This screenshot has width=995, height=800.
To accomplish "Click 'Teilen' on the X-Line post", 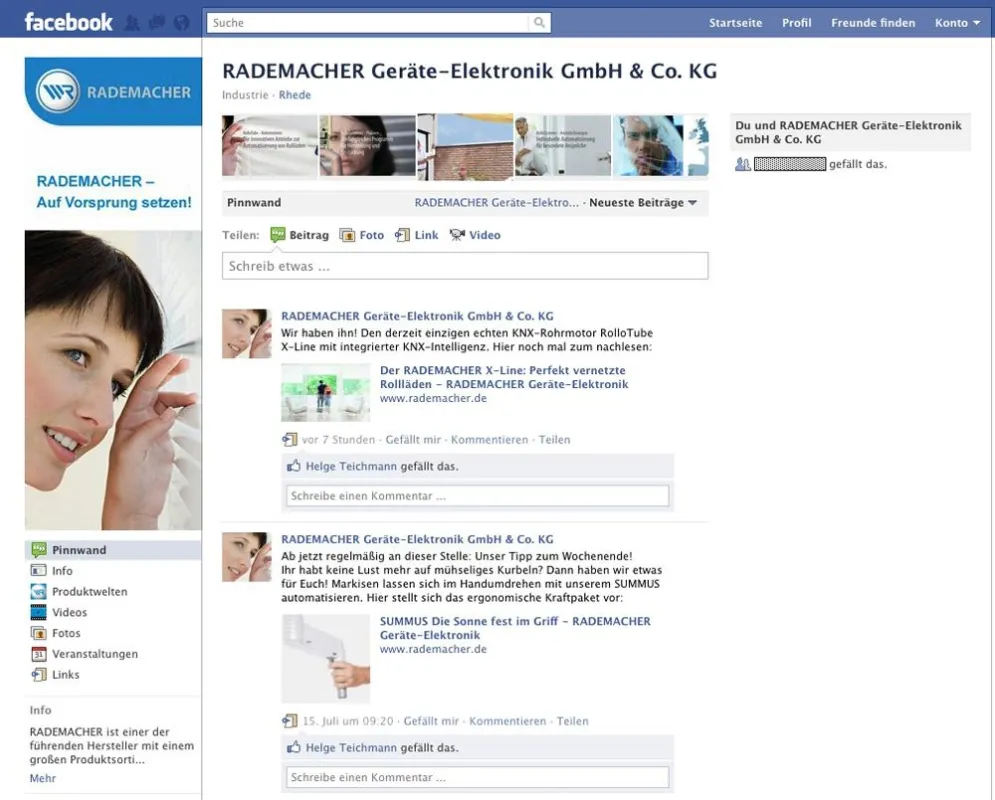I will [x=555, y=440].
